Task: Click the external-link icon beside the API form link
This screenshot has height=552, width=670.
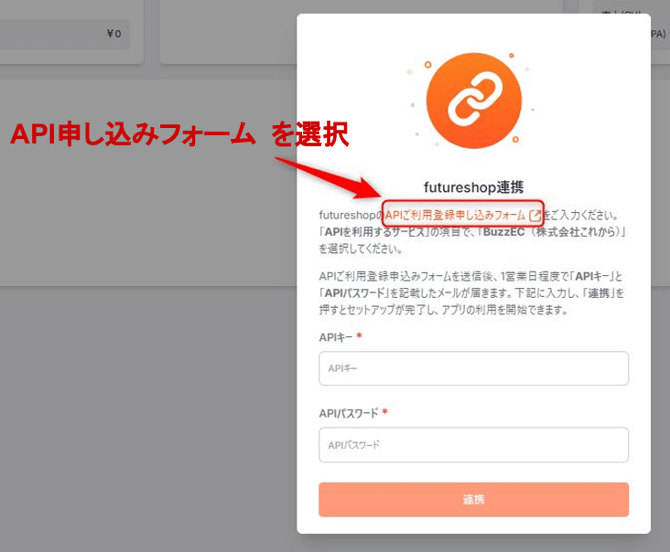Action: coord(535,215)
